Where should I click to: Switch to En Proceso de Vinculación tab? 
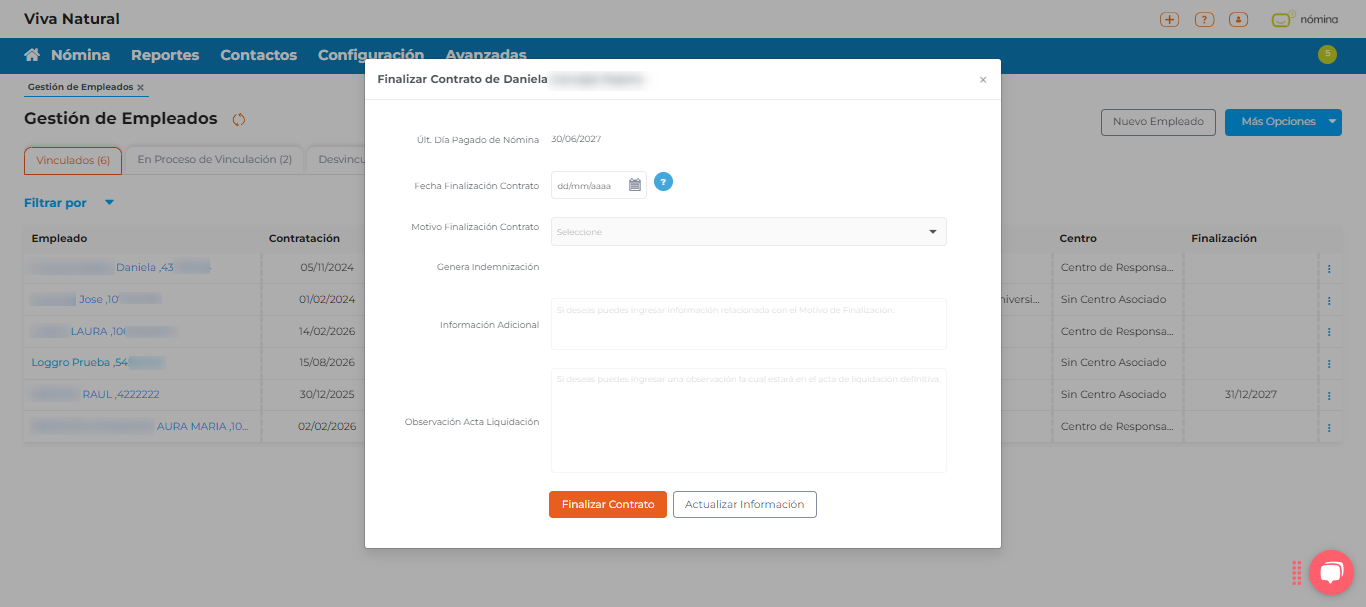(x=214, y=160)
